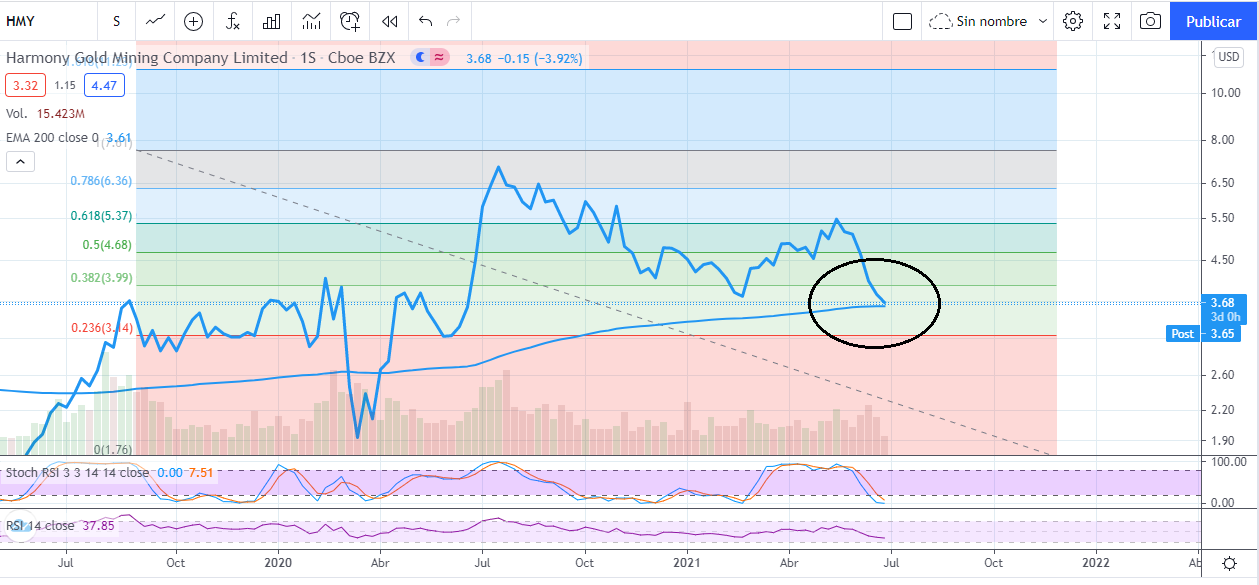
Task: Expand the Sin nombre layout dropdown arrow
Action: click(1042, 21)
